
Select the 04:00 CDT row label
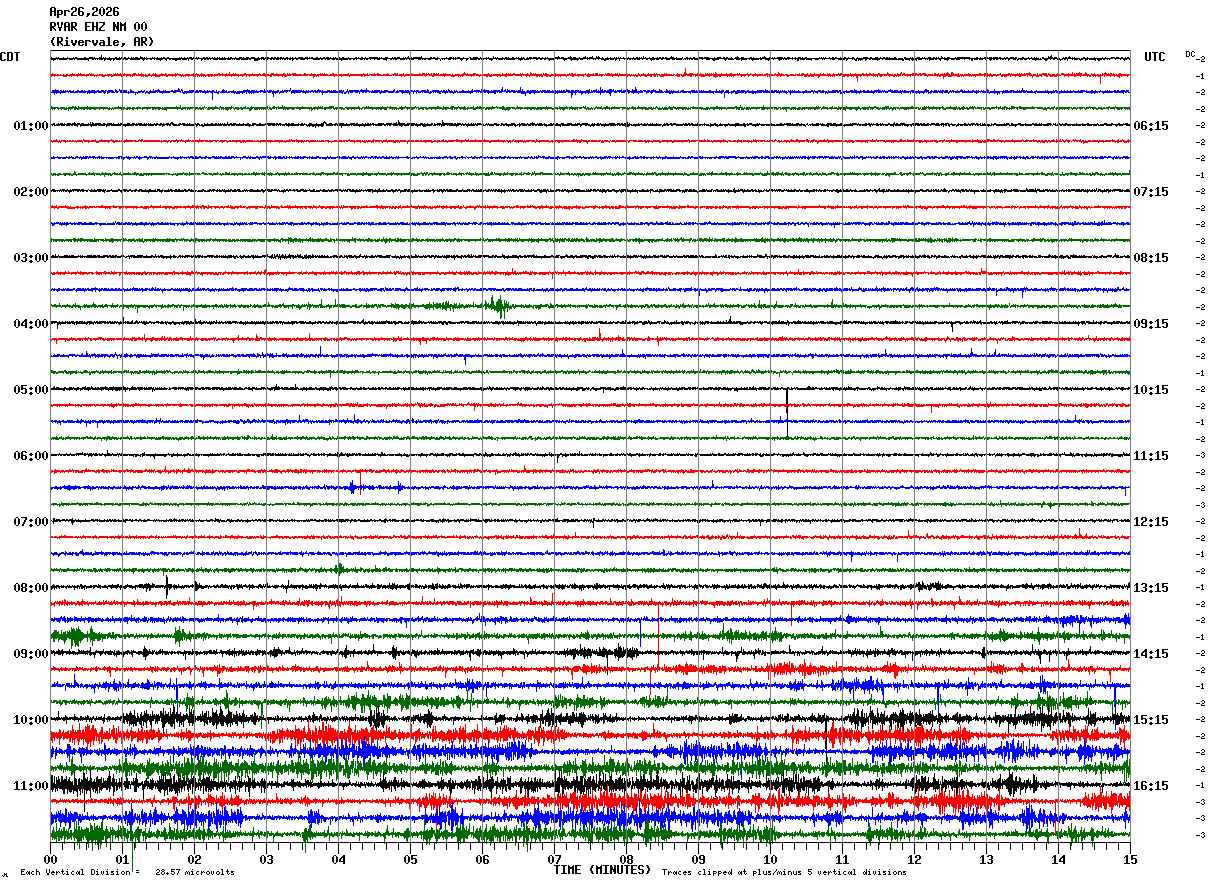click(30, 324)
